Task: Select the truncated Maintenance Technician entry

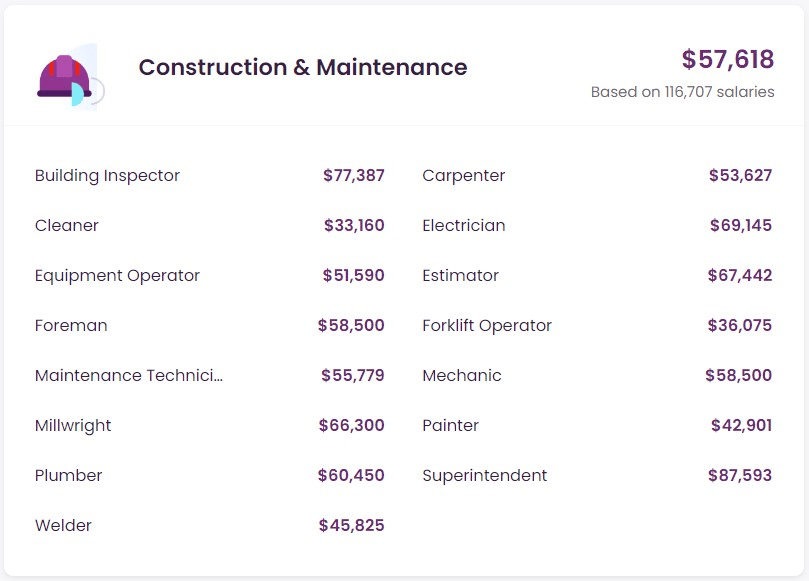Action: pyautogui.click(x=129, y=376)
